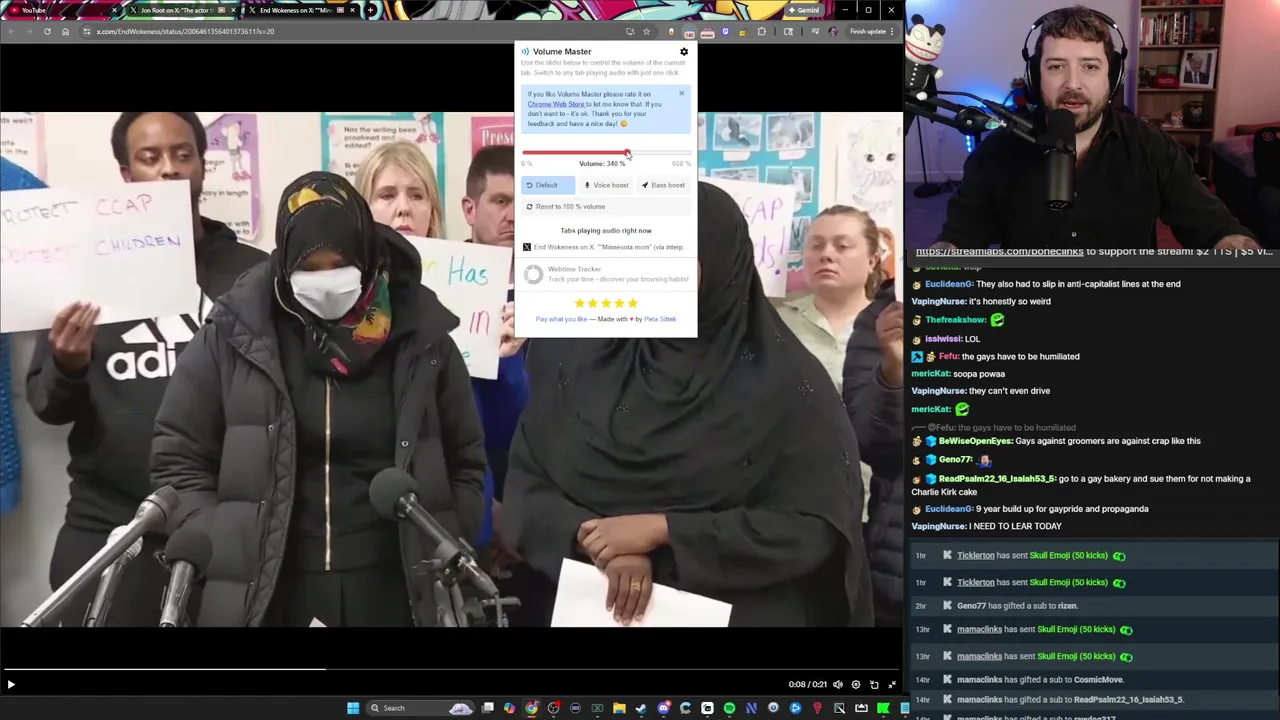Go back in the browser
This screenshot has width=1280, height=720.
[x=10, y=31]
